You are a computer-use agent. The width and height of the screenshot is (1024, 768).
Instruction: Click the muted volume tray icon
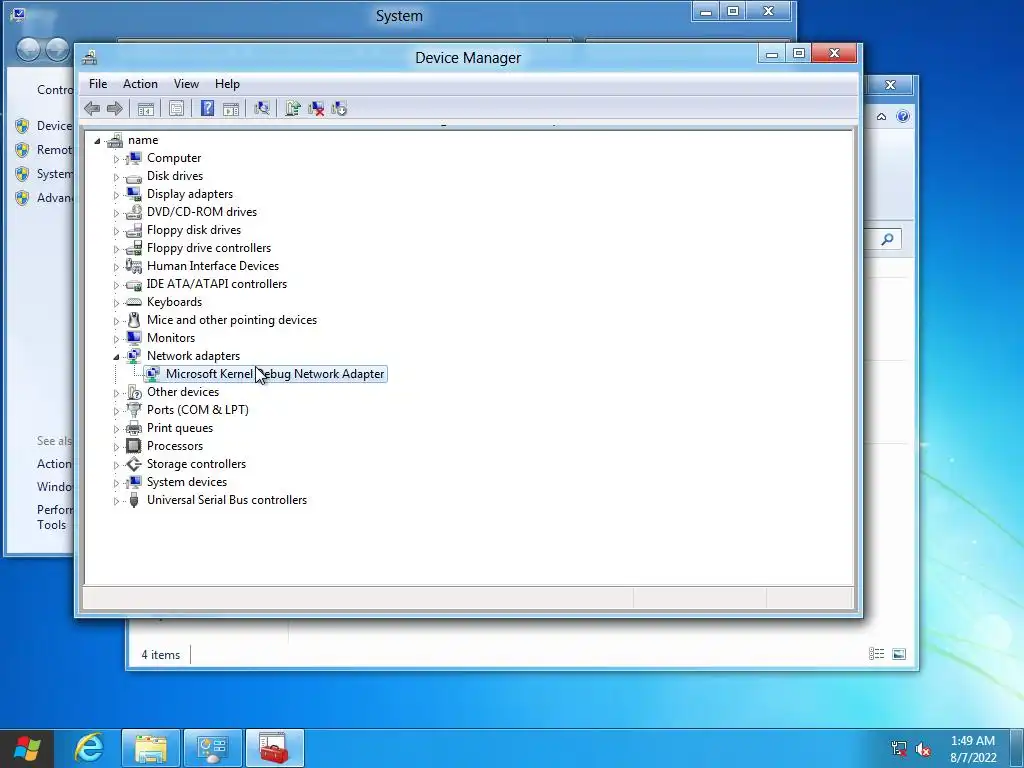click(x=923, y=748)
